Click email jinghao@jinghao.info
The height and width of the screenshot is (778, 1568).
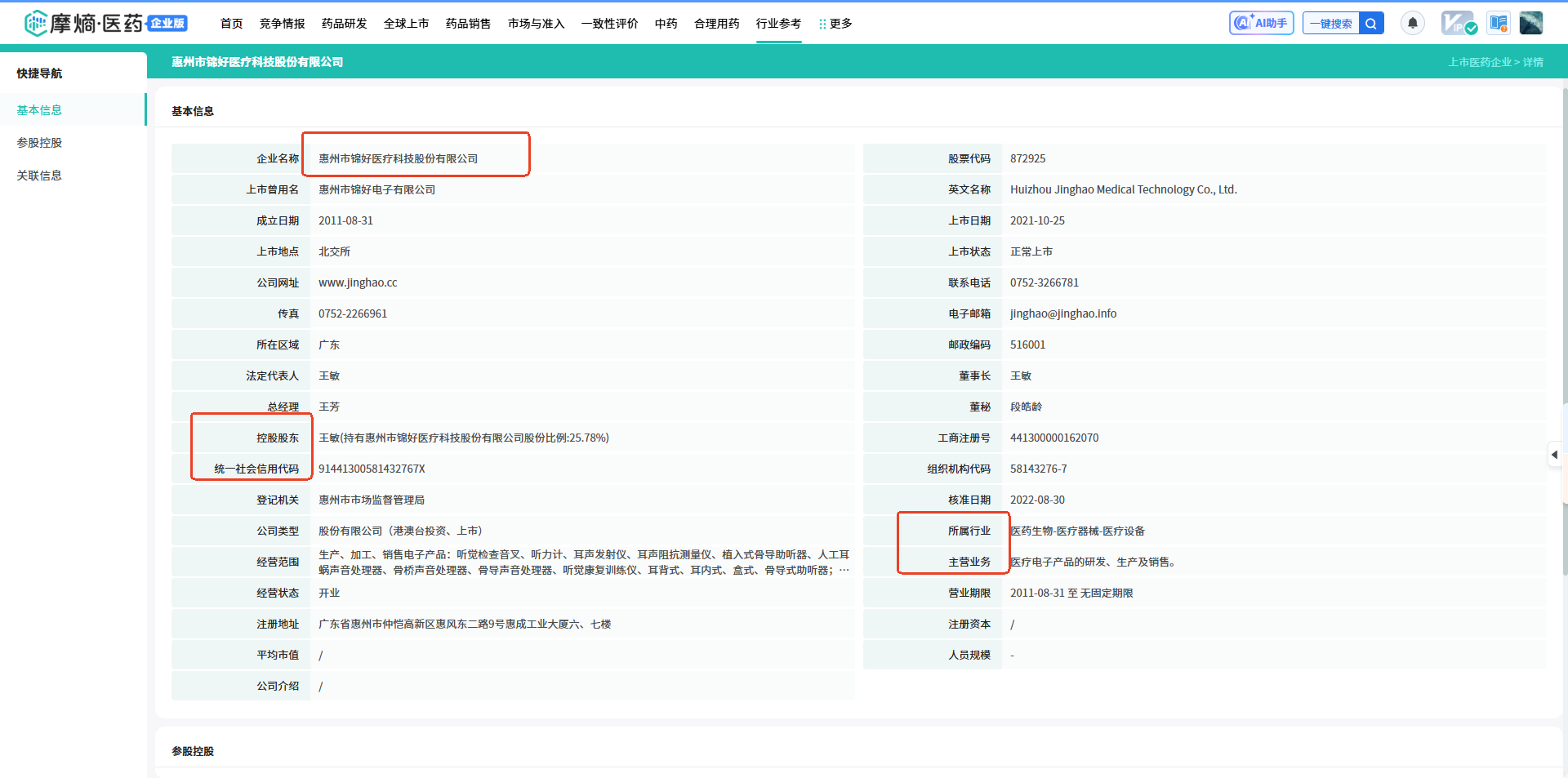[x=1063, y=313]
